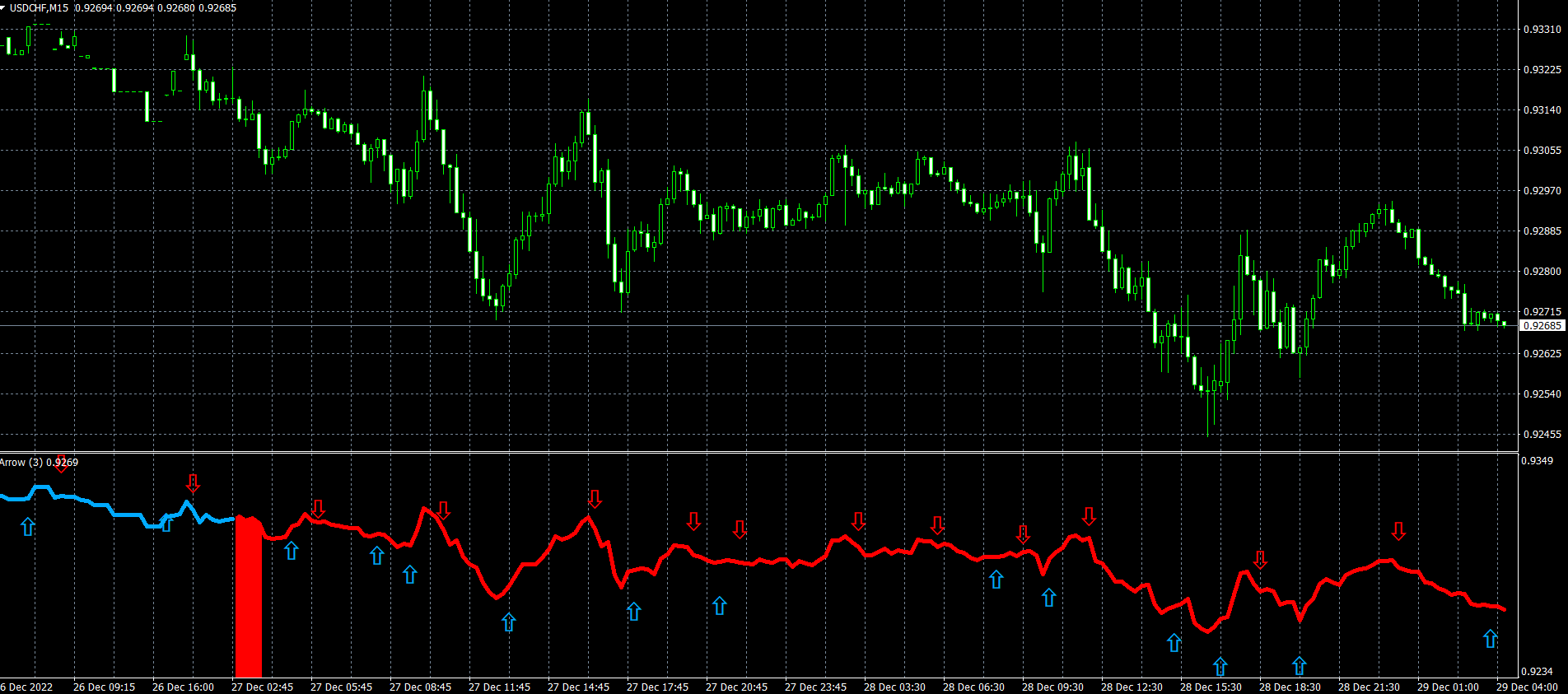The height and width of the screenshot is (694, 1568).
Task: Click the 28 Dec 03:30 time label
Action: 895,687
